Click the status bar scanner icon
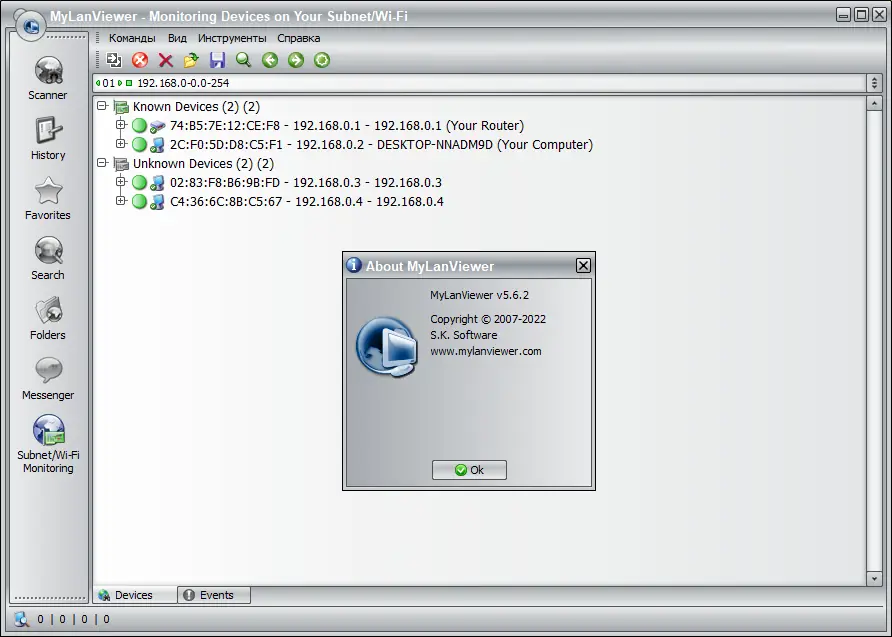This screenshot has width=892, height=637. click(x=22, y=619)
